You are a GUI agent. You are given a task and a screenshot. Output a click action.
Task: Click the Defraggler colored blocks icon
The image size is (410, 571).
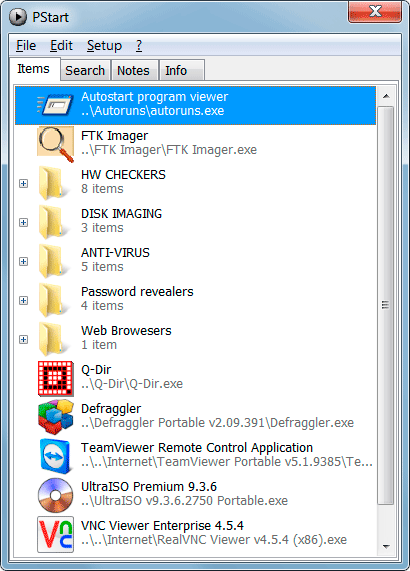(56, 417)
